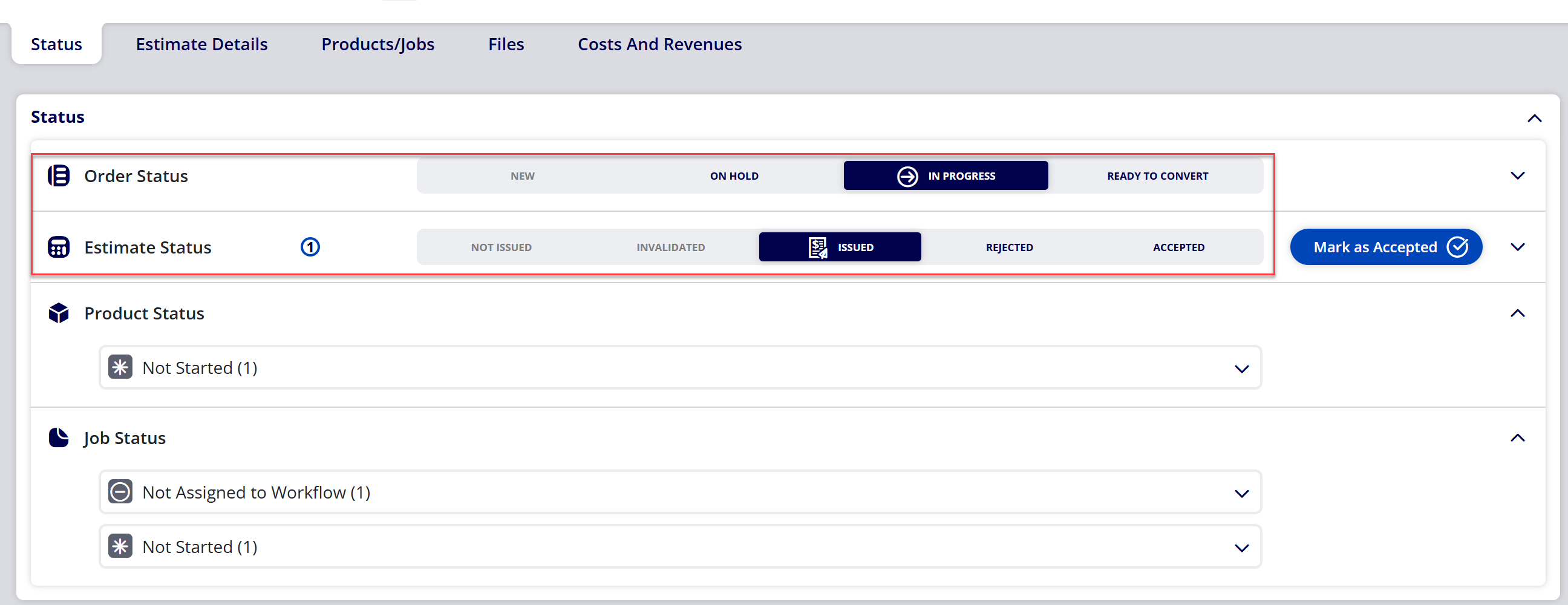Click the asterisk icon in Job Status Not Started row
The width and height of the screenshot is (1568, 605).
120,546
